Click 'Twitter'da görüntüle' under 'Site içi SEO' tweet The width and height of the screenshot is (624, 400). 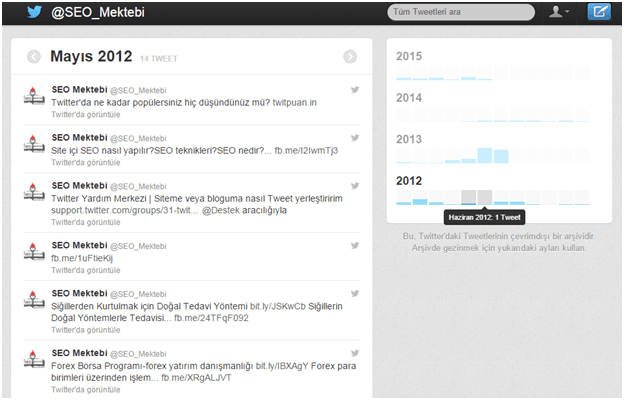point(86,163)
